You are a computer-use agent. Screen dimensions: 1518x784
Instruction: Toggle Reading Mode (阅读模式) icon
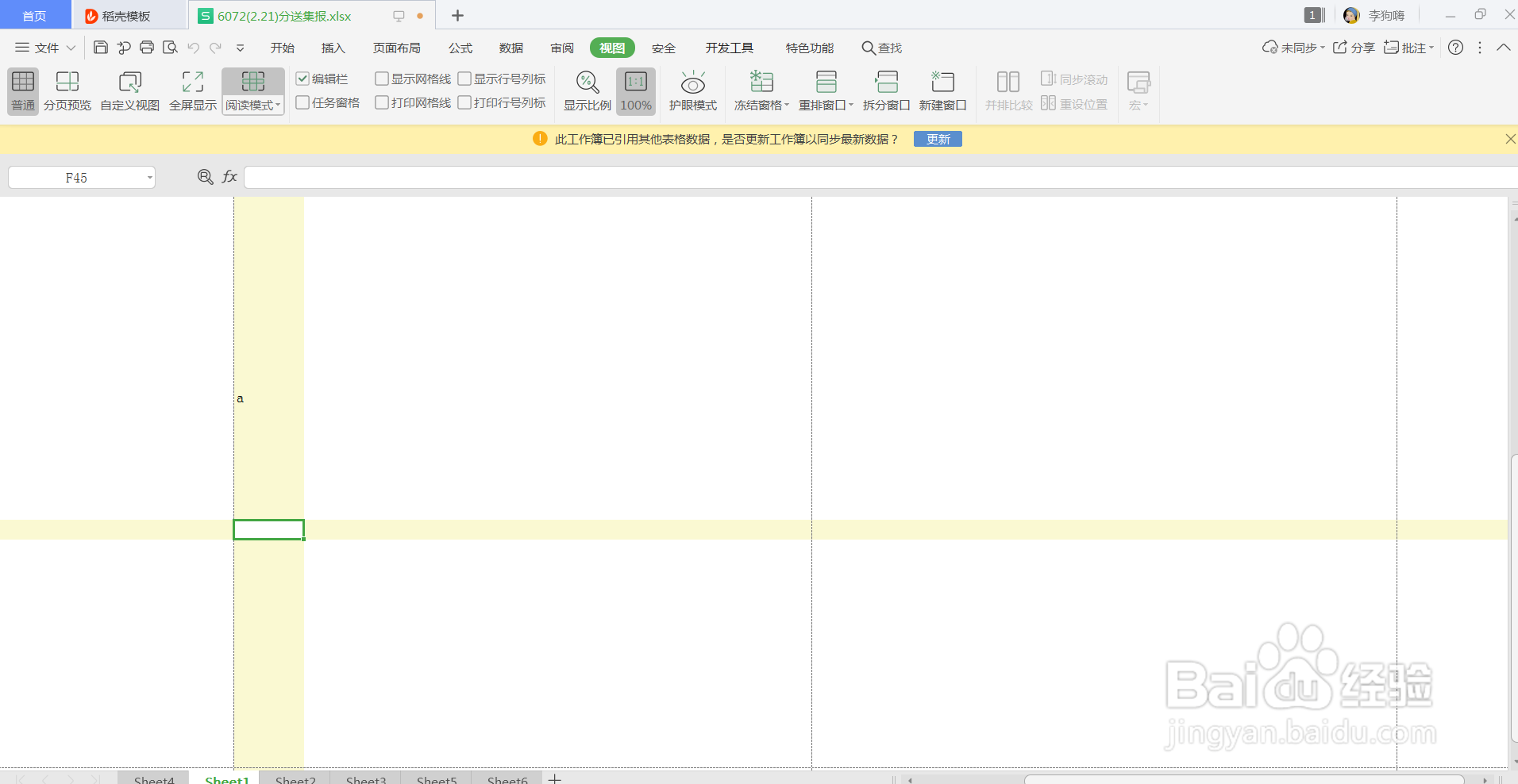253,82
